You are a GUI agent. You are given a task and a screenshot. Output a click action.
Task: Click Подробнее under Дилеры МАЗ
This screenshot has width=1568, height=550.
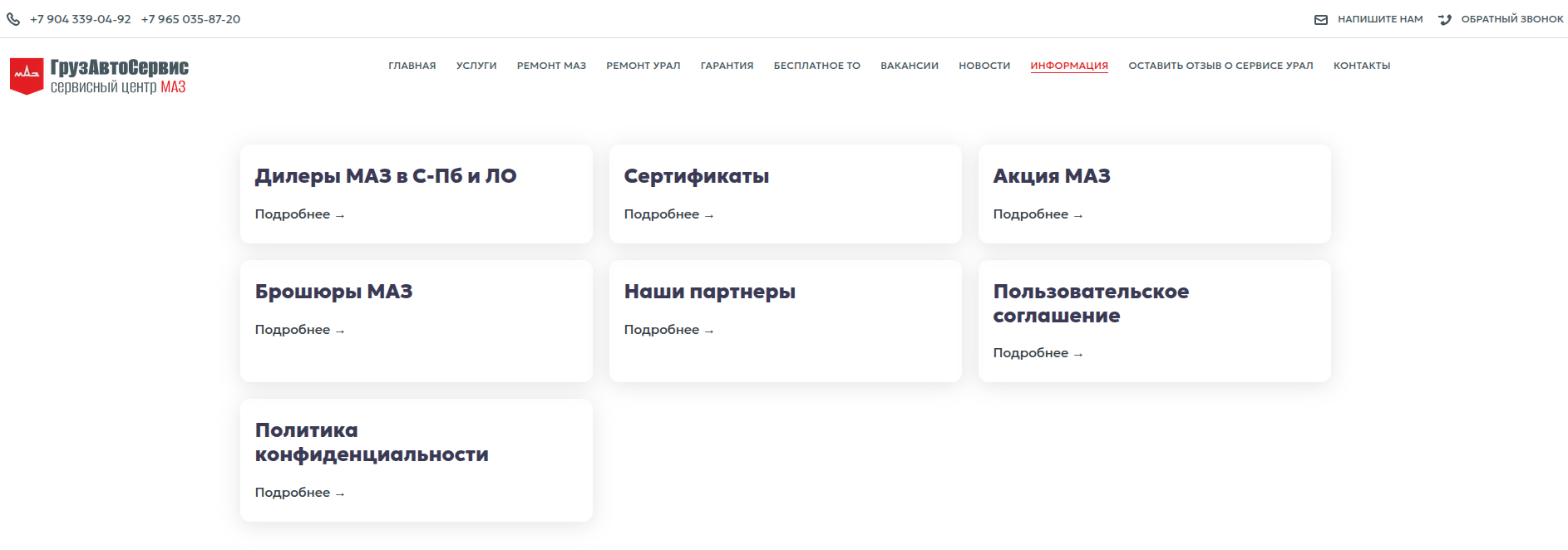[299, 214]
